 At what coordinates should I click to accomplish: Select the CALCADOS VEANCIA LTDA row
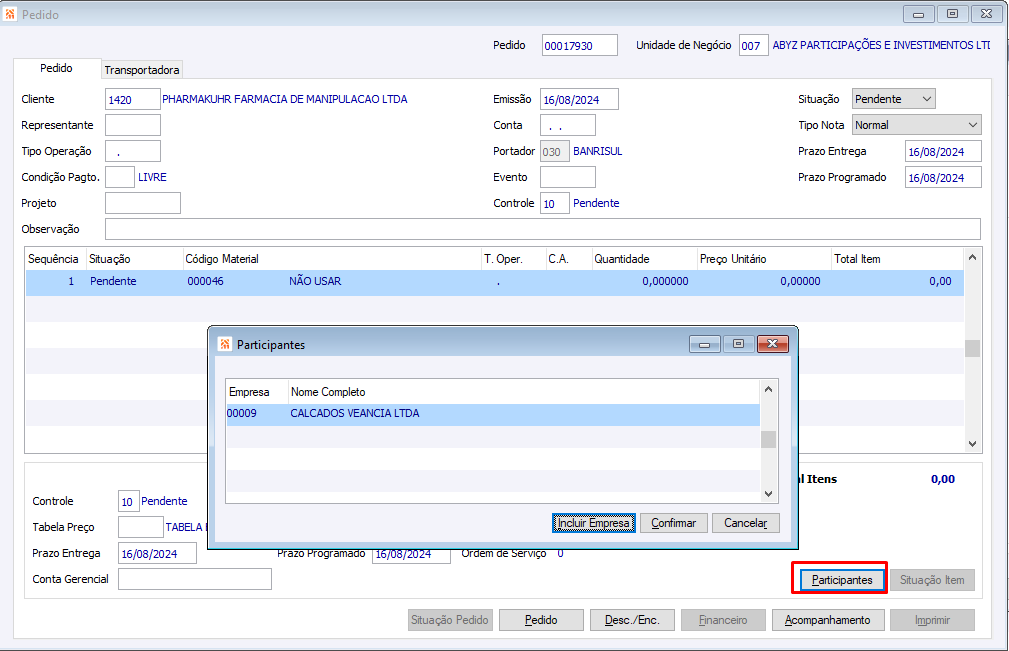492,414
